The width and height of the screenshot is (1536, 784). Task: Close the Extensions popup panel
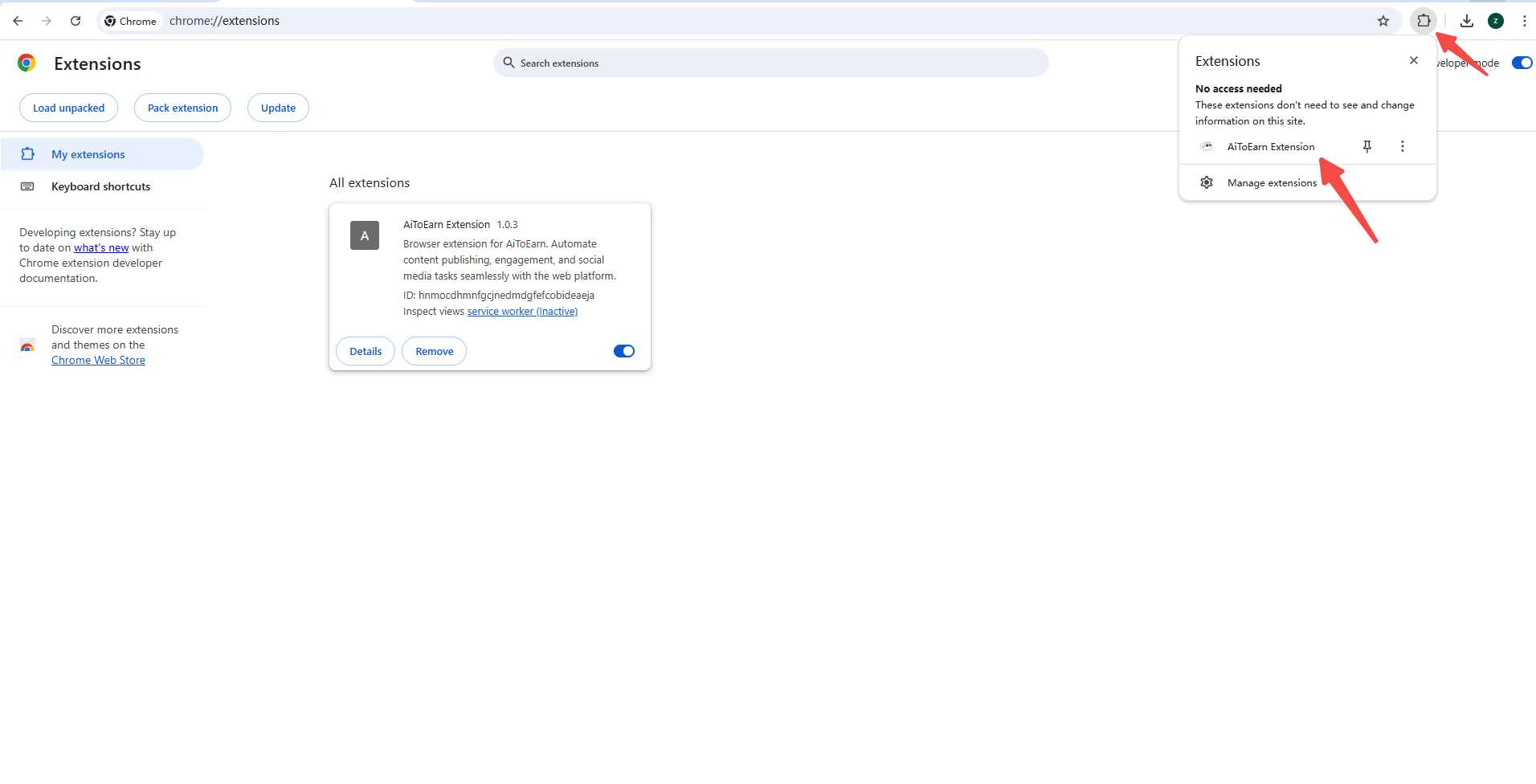coord(1413,61)
